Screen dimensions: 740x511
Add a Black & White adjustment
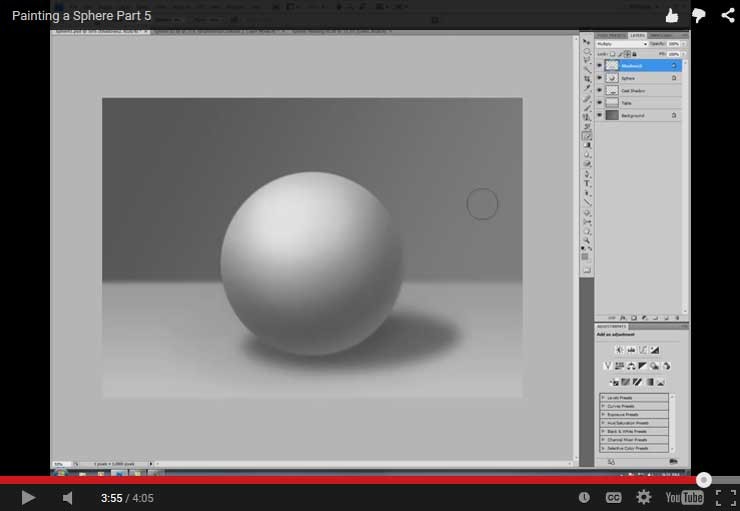[643, 366]
